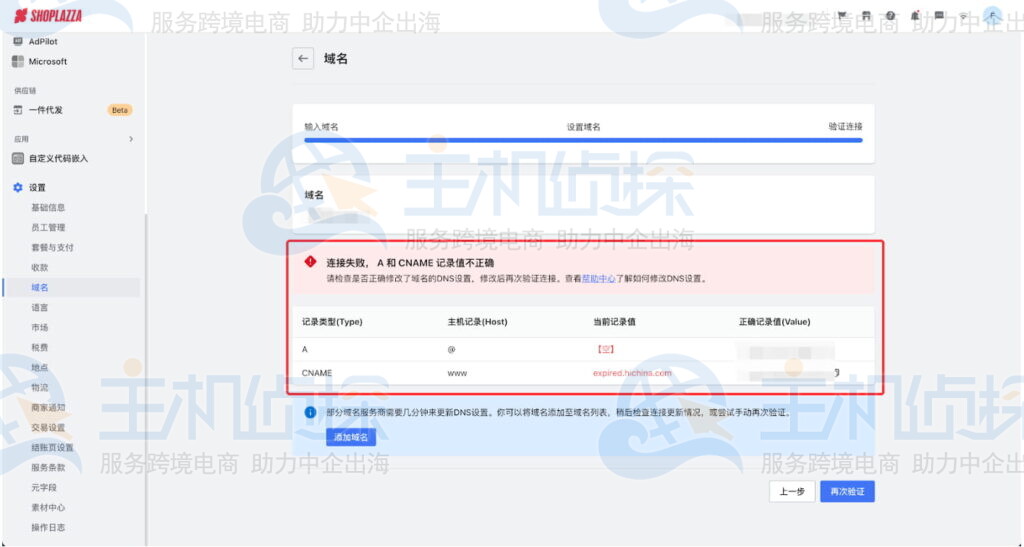Click 当前记录值 column header
The image size is (1024, 547).
point(615,322)
